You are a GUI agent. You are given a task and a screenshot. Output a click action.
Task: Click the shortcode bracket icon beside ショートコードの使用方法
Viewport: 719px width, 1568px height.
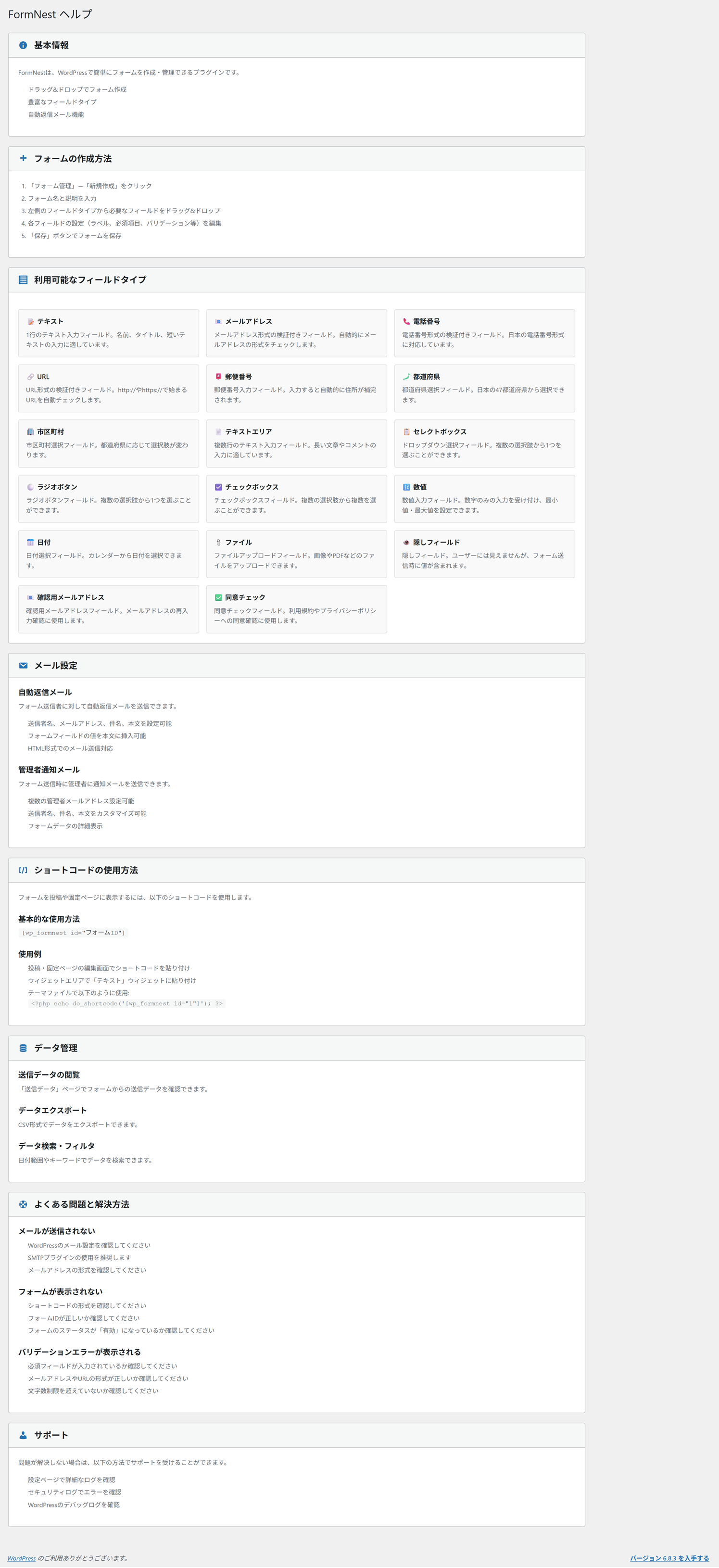pos(23,870)
